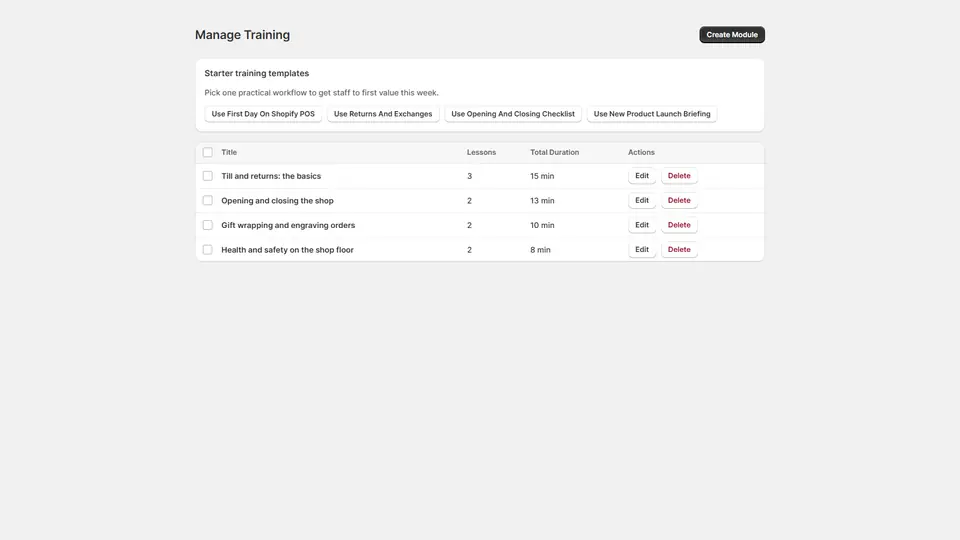Delete 'Health and safety on the shop floor'

click(679, 249)
